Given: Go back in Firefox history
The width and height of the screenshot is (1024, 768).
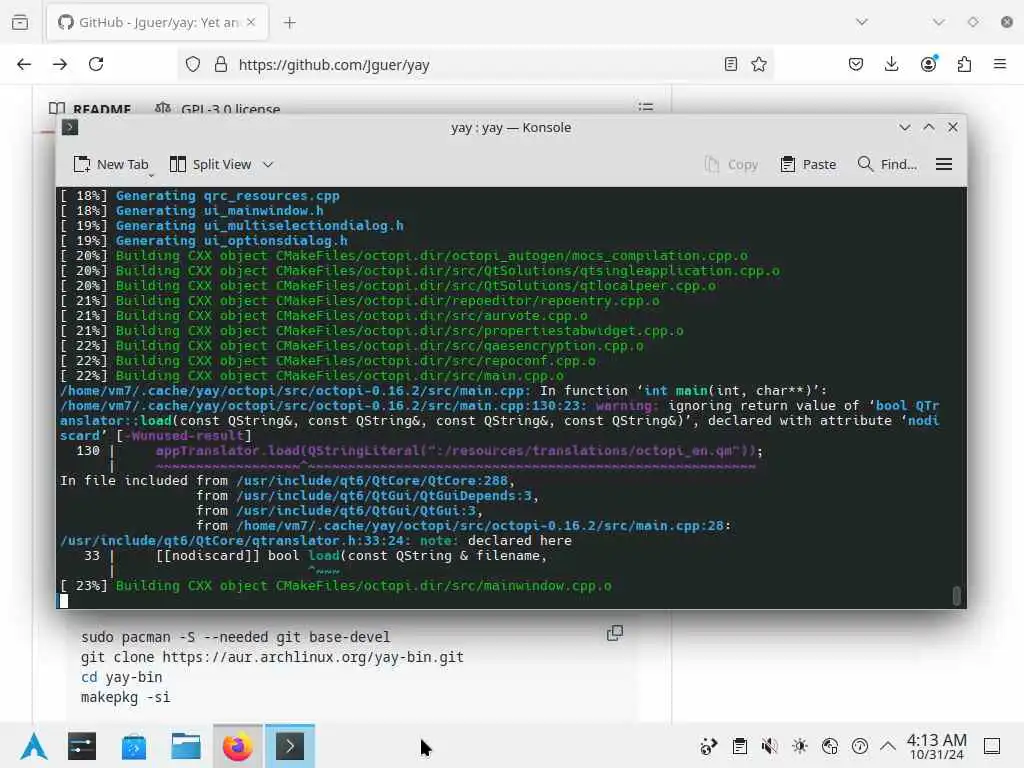Looking at the screenshot, I should click(x=24, y=64).
